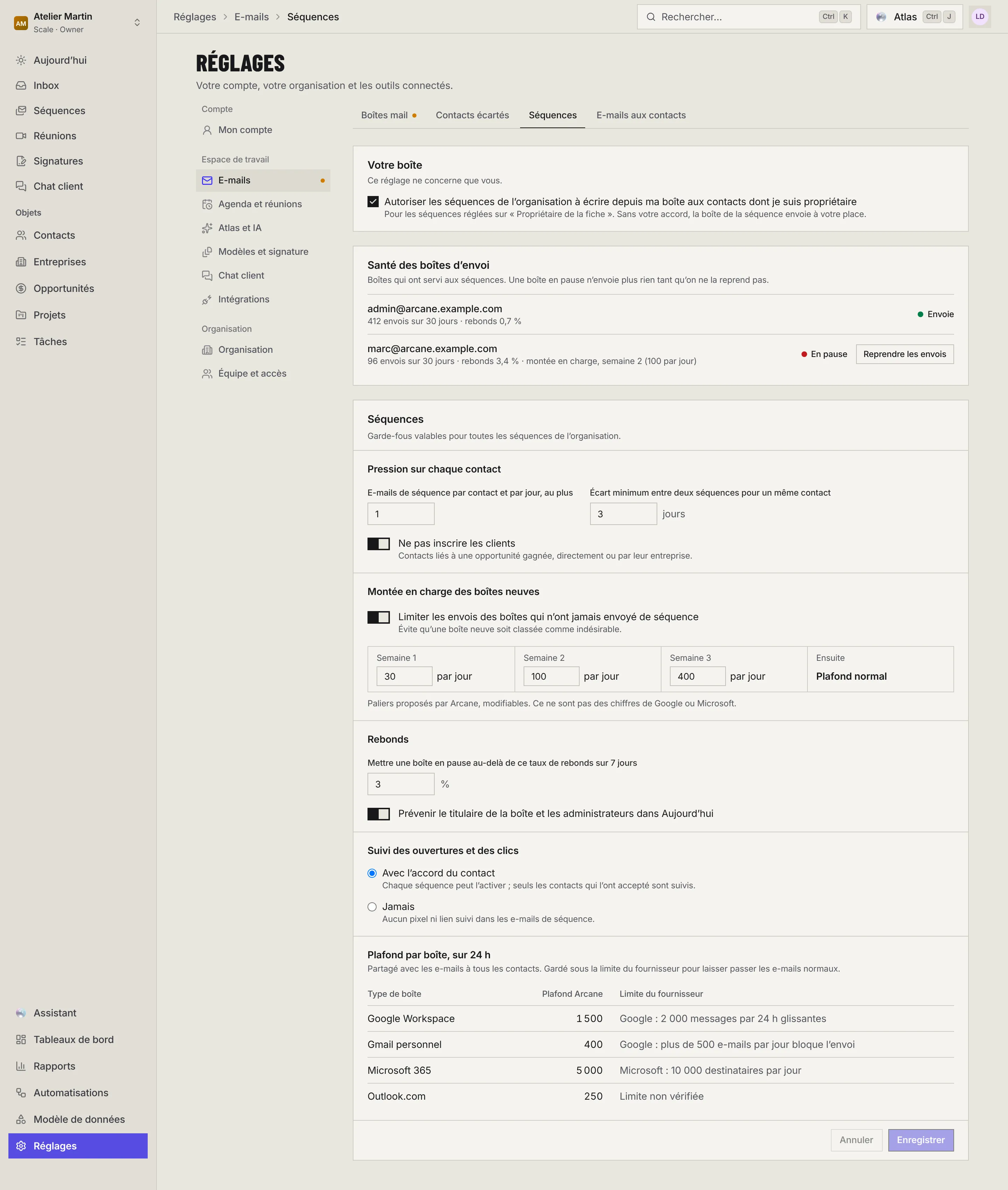The image size is (1008, 1190).
Task: Focus the Rechercher search field
Action: tap(749, 17)
